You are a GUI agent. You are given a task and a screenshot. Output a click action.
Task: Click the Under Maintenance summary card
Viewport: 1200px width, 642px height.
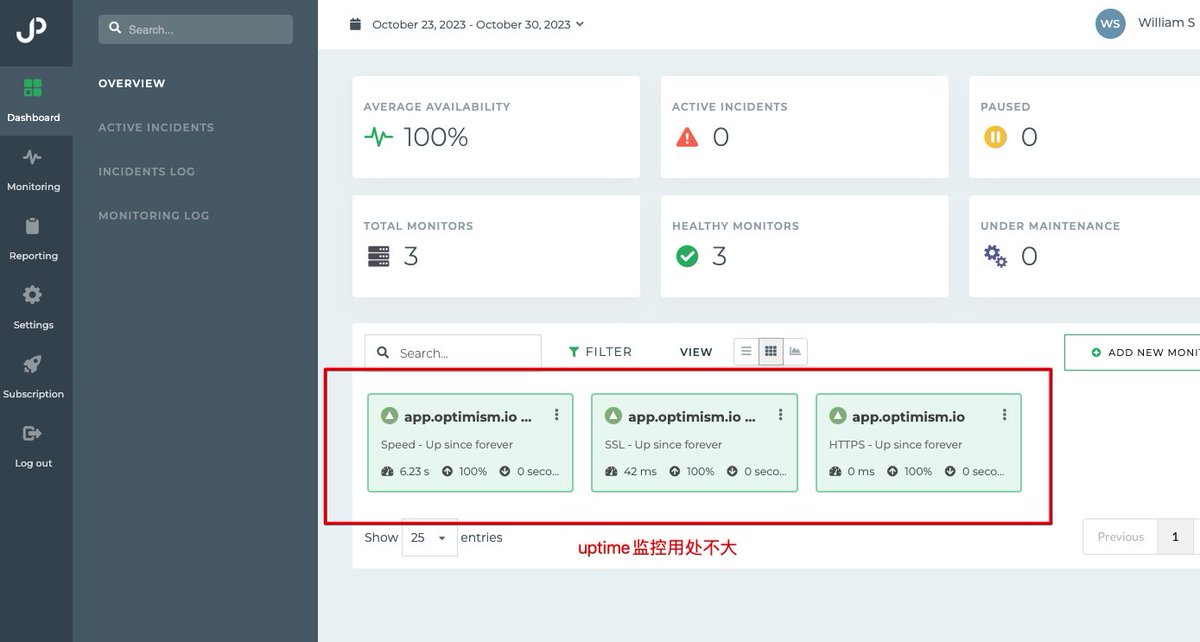(1084, 246)
